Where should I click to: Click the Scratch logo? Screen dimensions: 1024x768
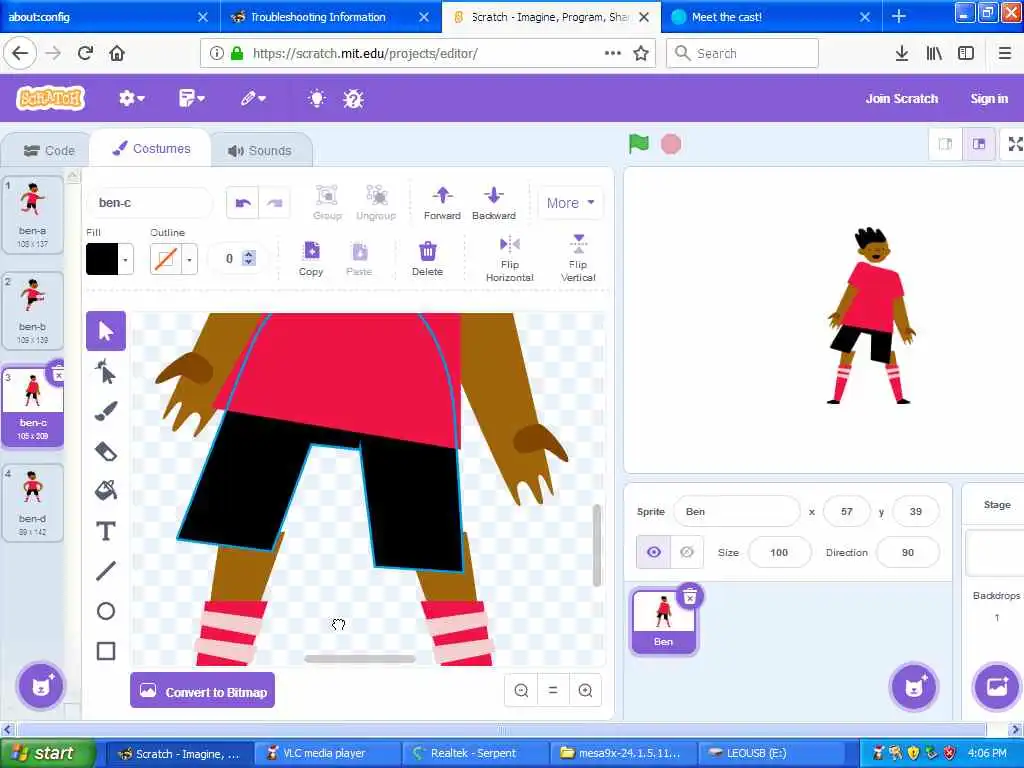(50, 99)
